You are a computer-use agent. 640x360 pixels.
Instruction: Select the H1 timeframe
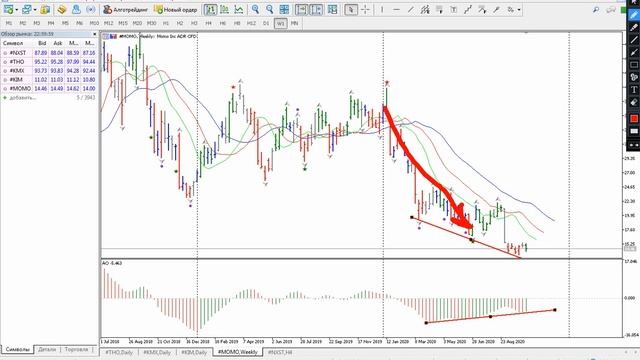(x=166, y=23)
